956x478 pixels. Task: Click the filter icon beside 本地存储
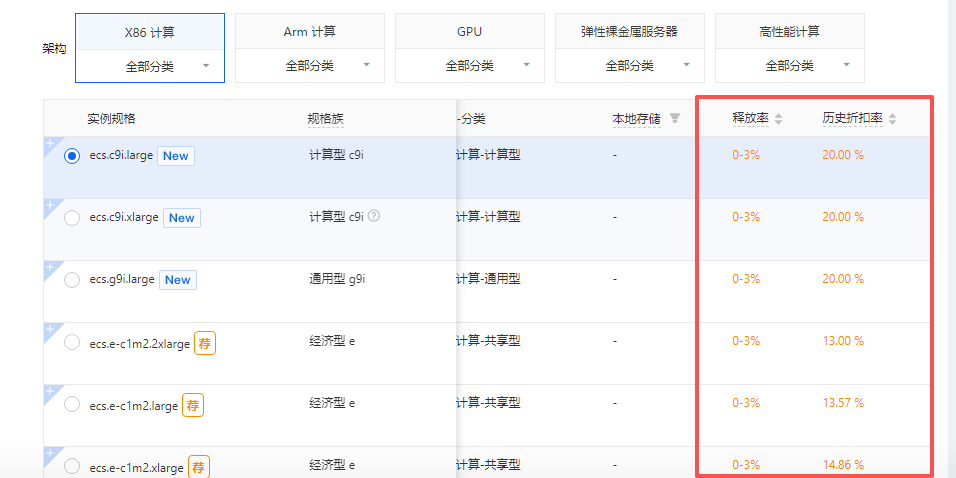click(x=675, y=118)
